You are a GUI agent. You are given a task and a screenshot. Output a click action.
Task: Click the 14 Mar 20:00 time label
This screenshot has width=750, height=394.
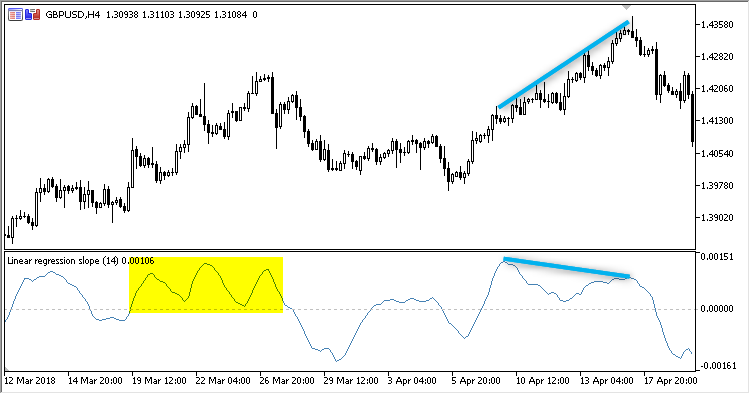tap(95, 381)
